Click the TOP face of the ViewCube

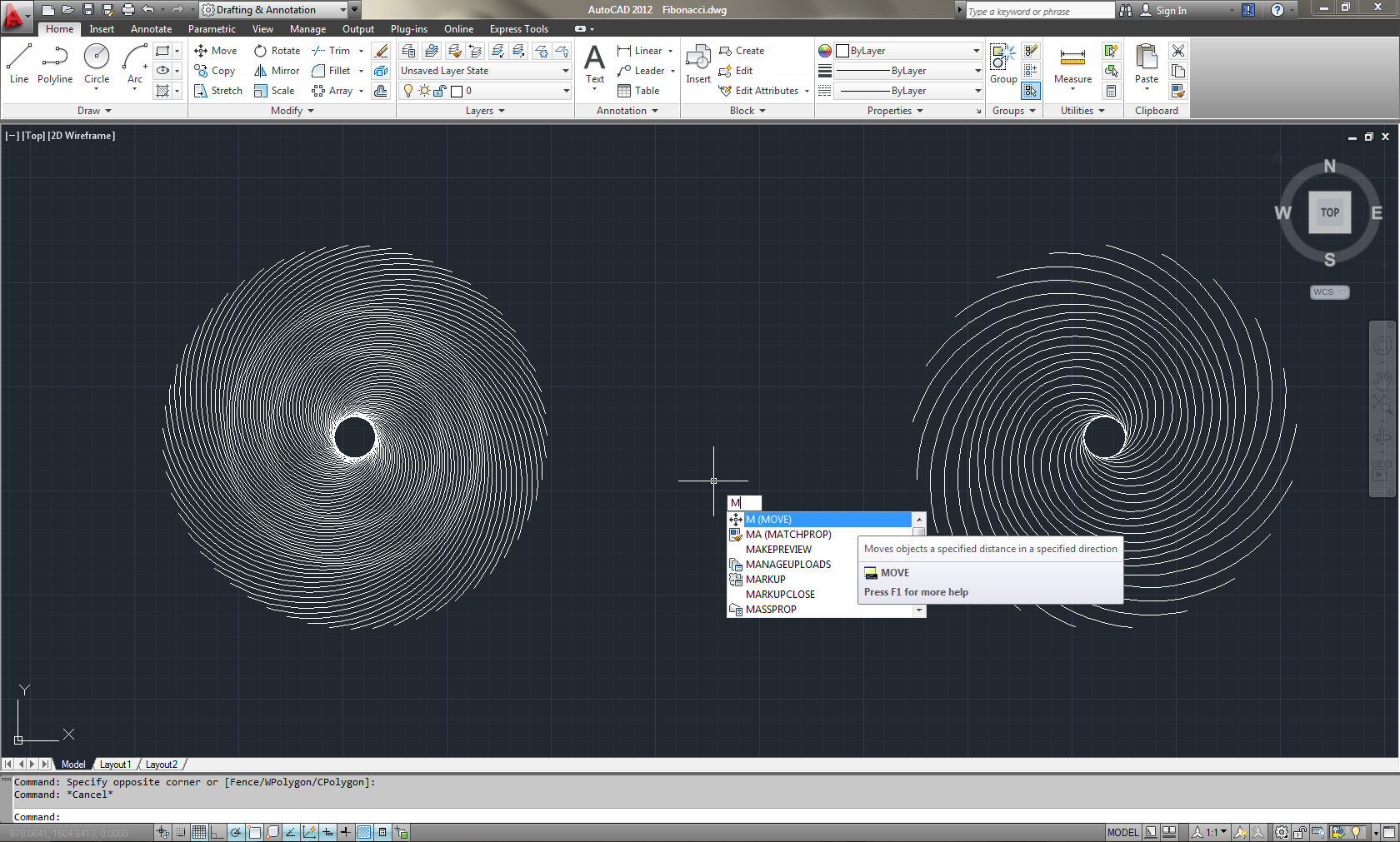pyautogui.click(x=1330, y=212)
